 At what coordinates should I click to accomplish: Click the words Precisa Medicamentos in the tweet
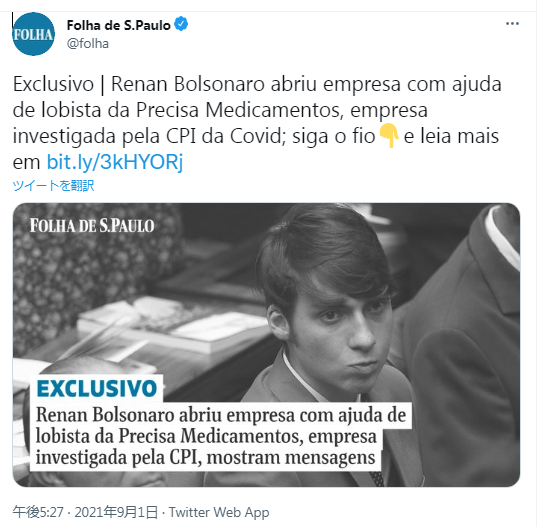[x=237, y=110]
